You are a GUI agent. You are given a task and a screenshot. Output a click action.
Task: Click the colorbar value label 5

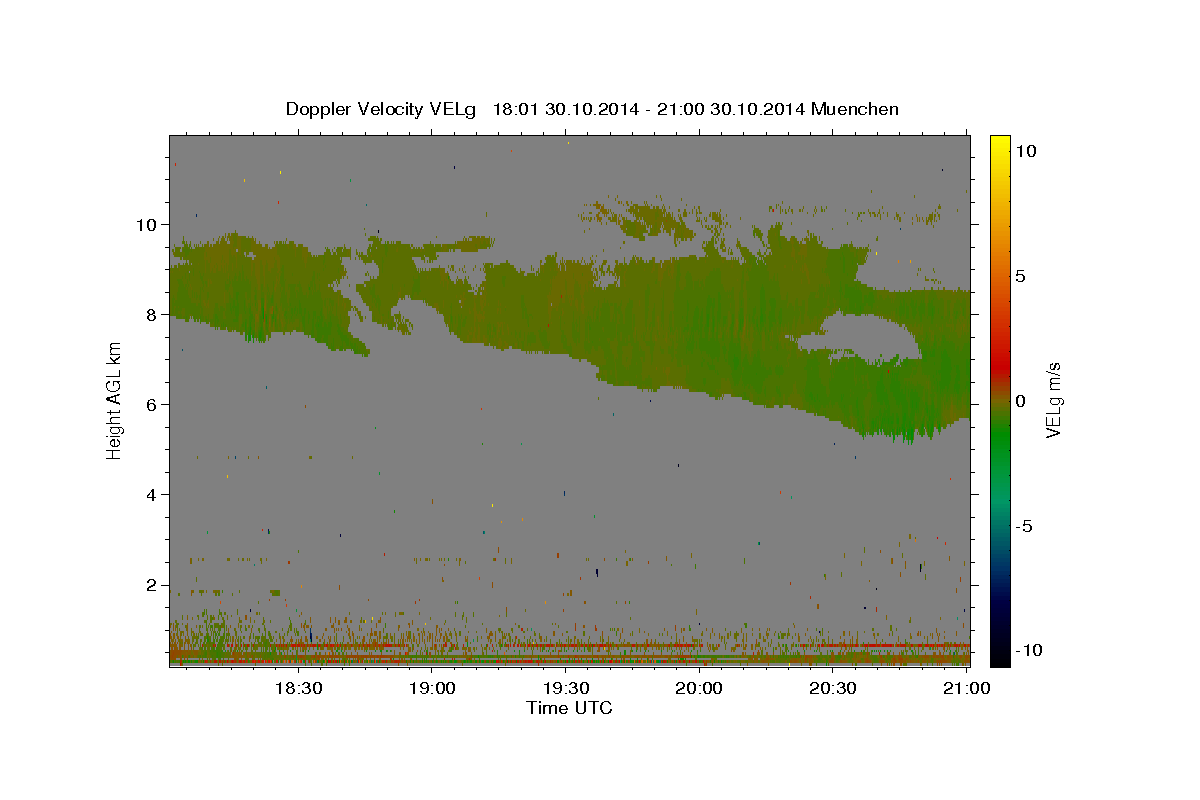pos(1019,275)
